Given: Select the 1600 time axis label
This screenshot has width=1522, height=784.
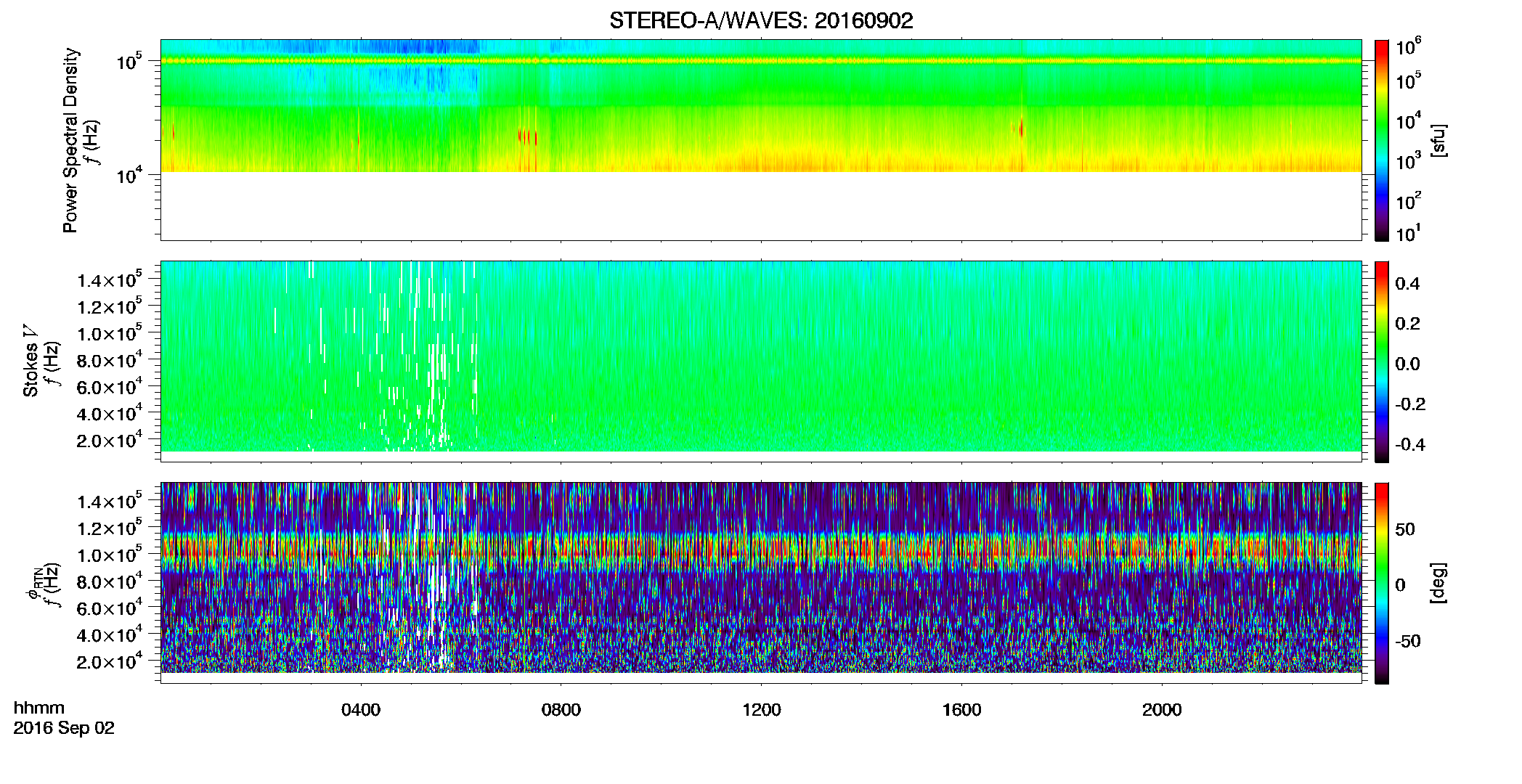Looking at the screenshot, I should tap(962, 710).
